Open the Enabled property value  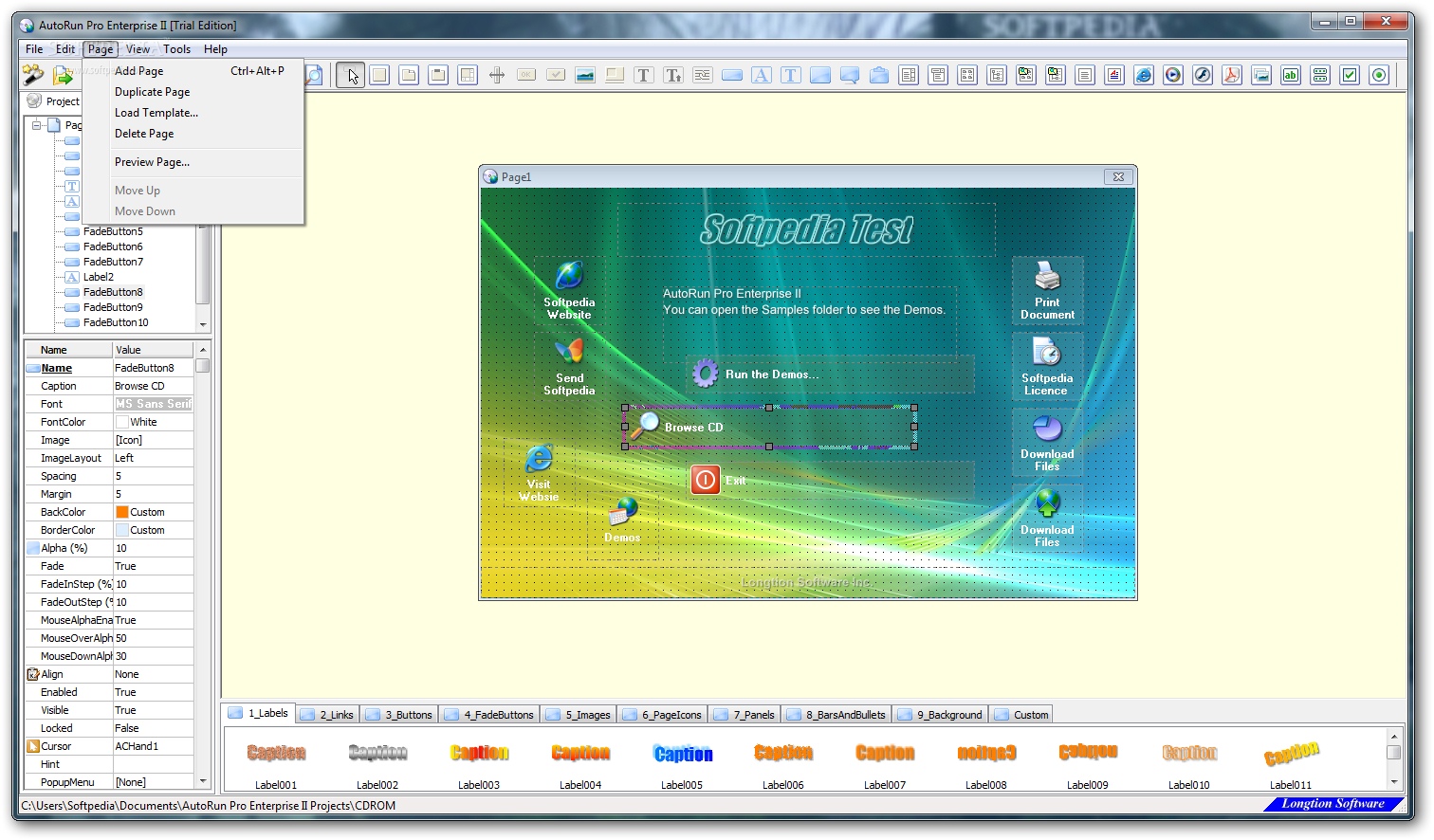[153, 692]
